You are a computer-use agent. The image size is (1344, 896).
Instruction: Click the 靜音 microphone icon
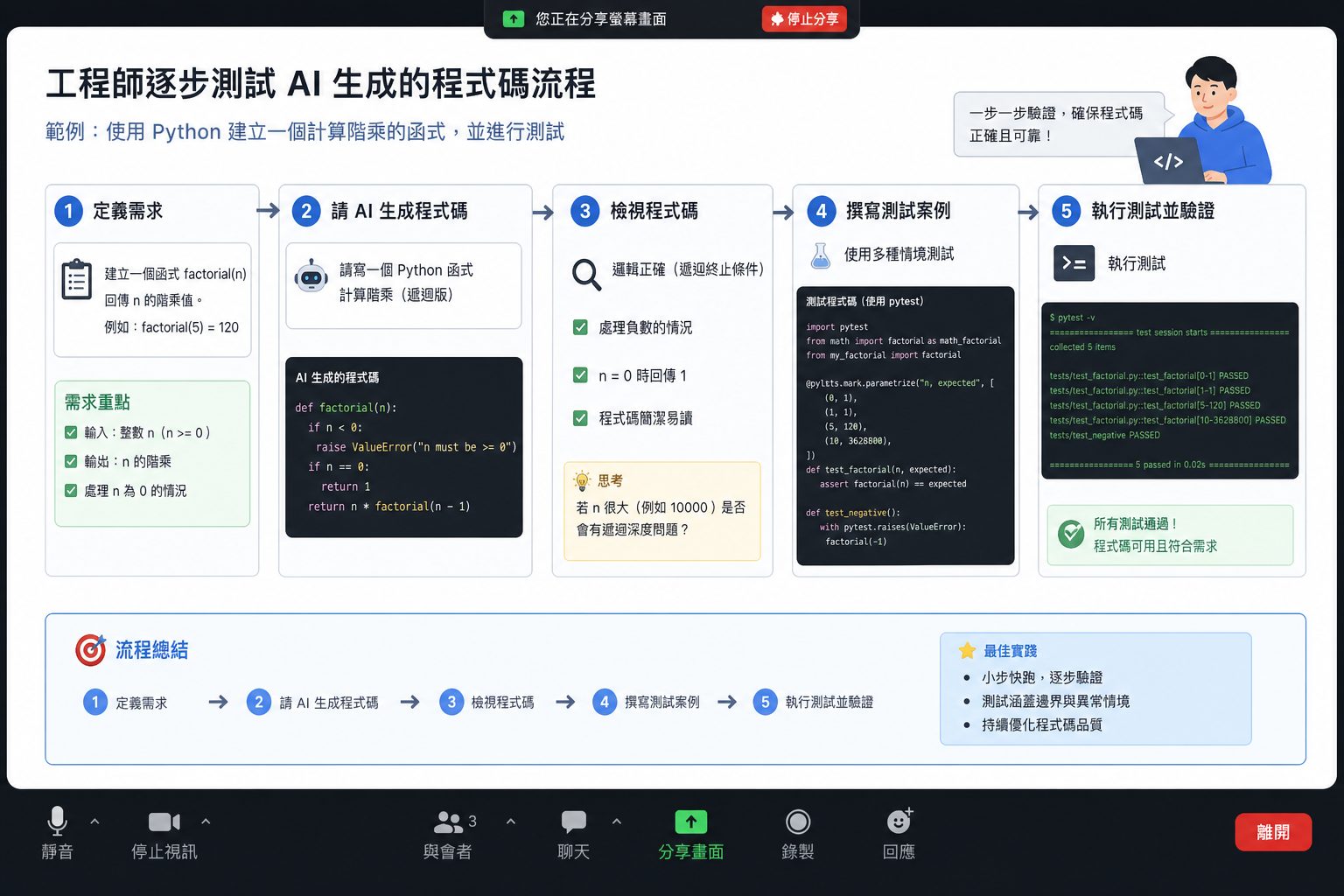57,821
